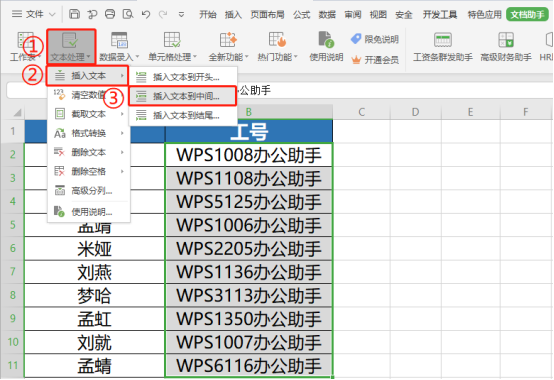Select row 11 header
The height and width of the screenshot is (380, 554).
point(12,365)
